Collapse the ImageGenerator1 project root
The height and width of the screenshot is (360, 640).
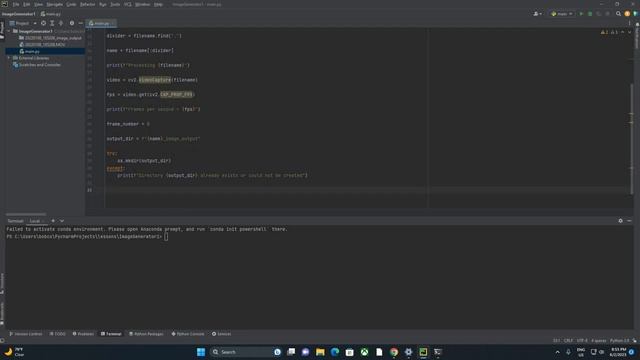point(9,31)
